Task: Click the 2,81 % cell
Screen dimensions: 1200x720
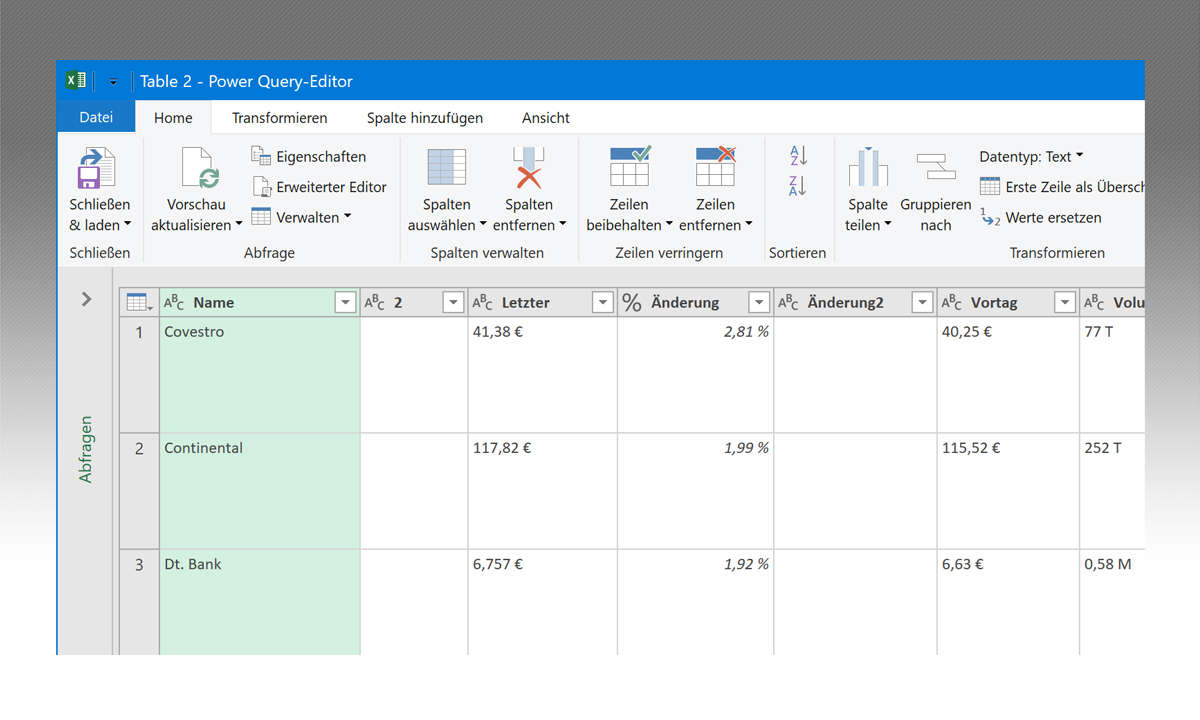Action: 695,375
